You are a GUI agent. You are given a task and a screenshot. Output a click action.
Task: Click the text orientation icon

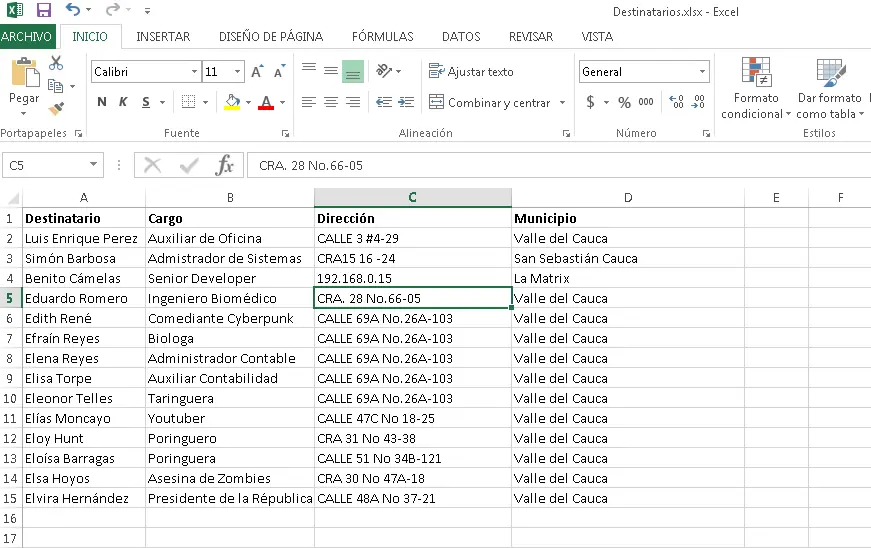pyautogui.click(x=384, y=71)
